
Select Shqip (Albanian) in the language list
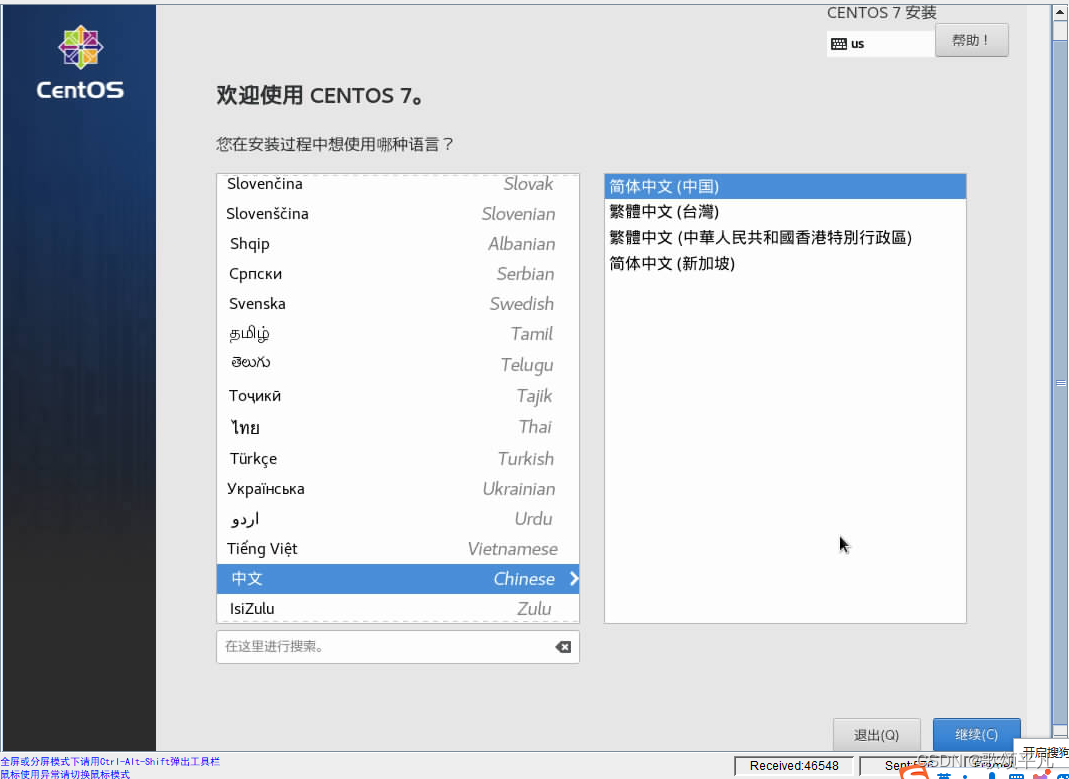pyautogui.click(x=397, y=244)
